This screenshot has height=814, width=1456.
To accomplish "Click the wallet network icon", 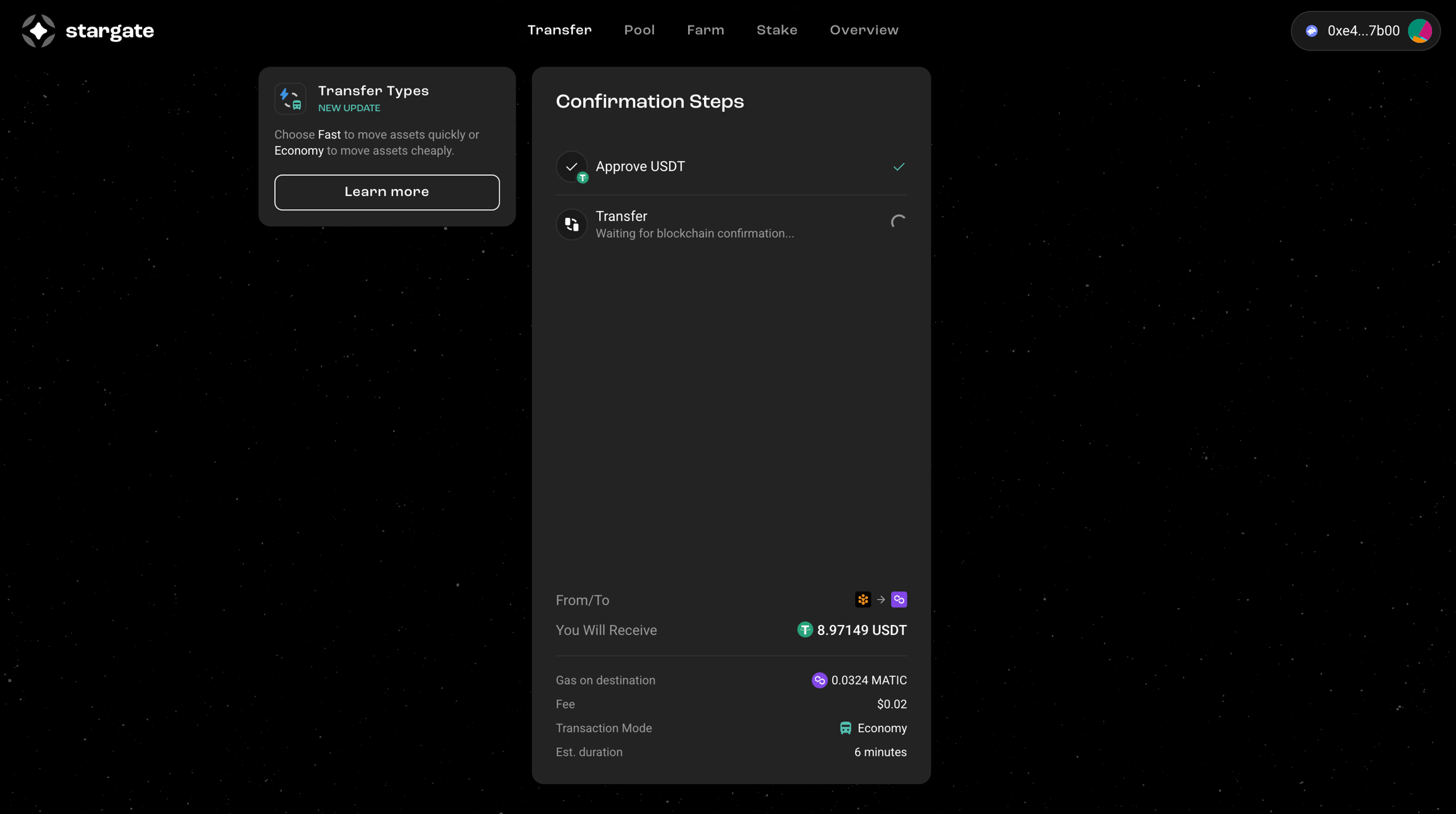I will pyautogui.click(x=1312, y=31).
